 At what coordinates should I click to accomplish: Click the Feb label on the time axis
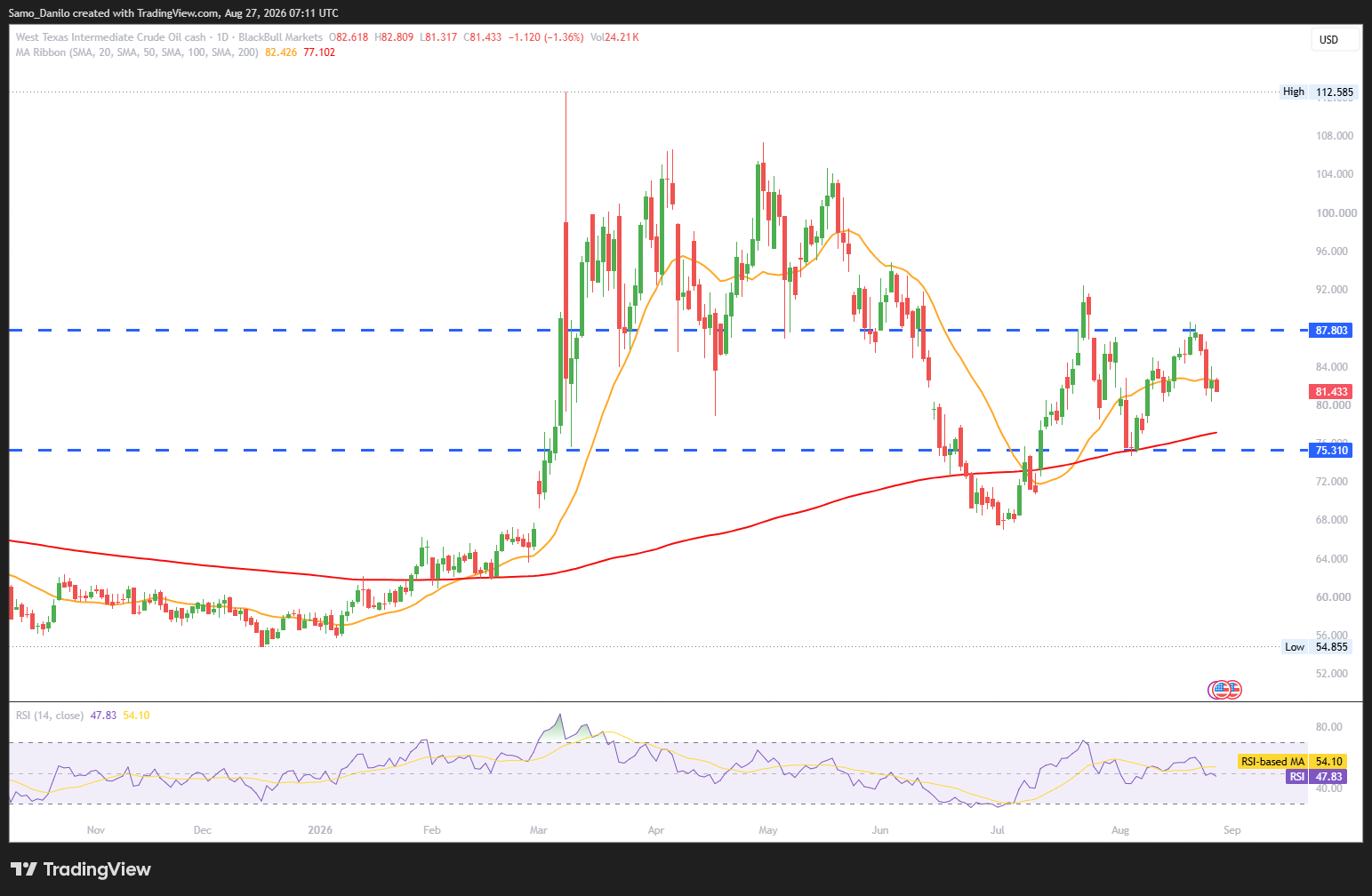coord(432,830)
